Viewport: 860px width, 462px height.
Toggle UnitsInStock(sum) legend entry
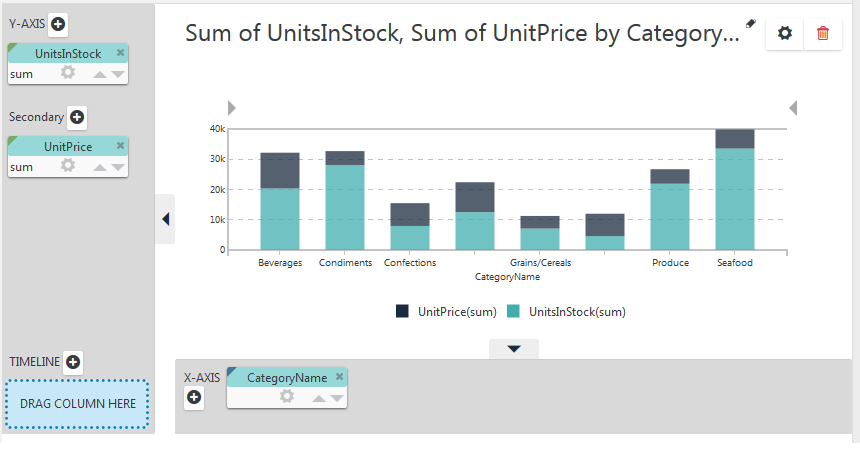pos(567,312)
